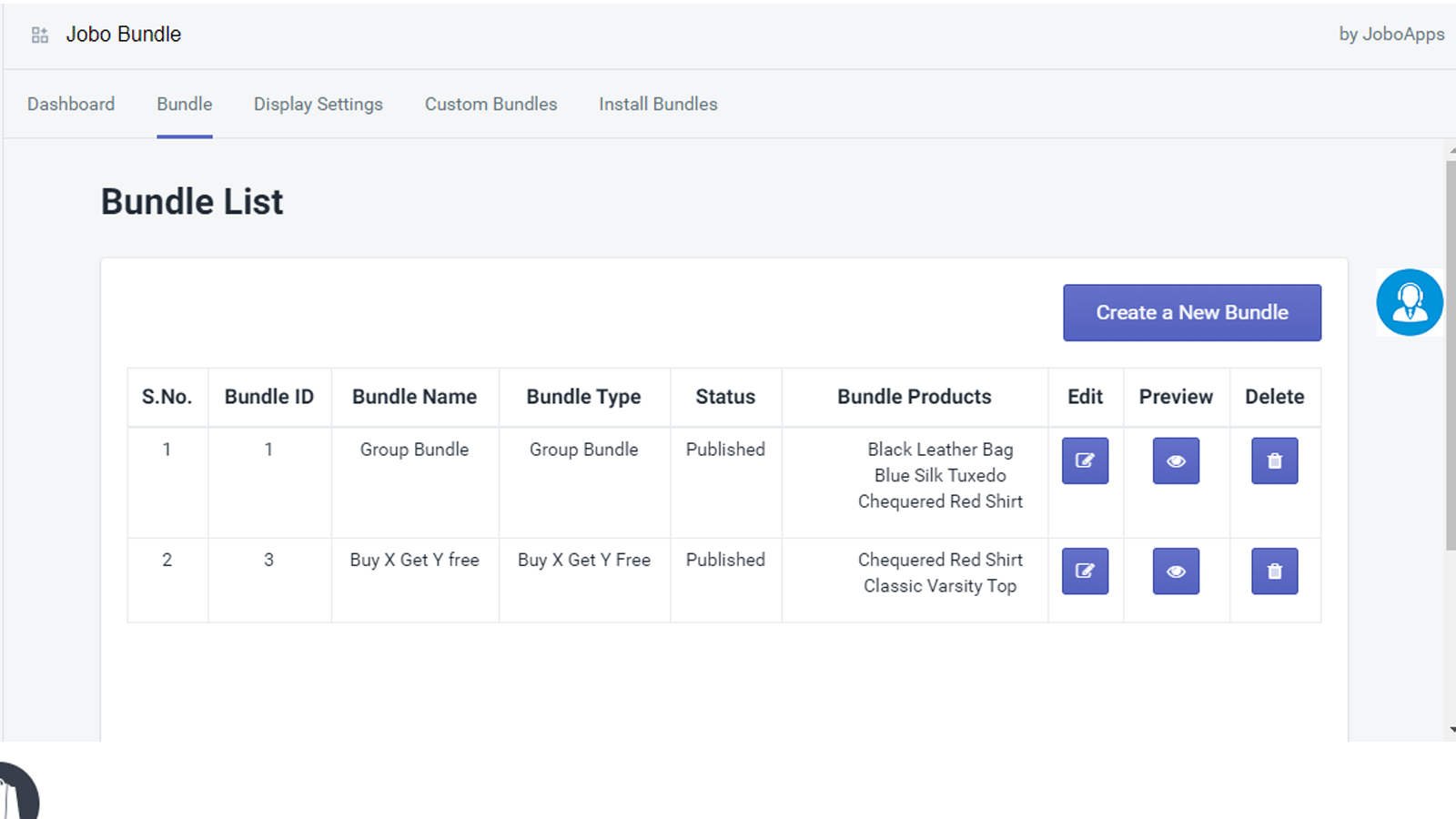Image resolution: width=1456 pixels, height=819 pixels.
Task: Open the Display Settings tab
Action: [x=318, y=104]
